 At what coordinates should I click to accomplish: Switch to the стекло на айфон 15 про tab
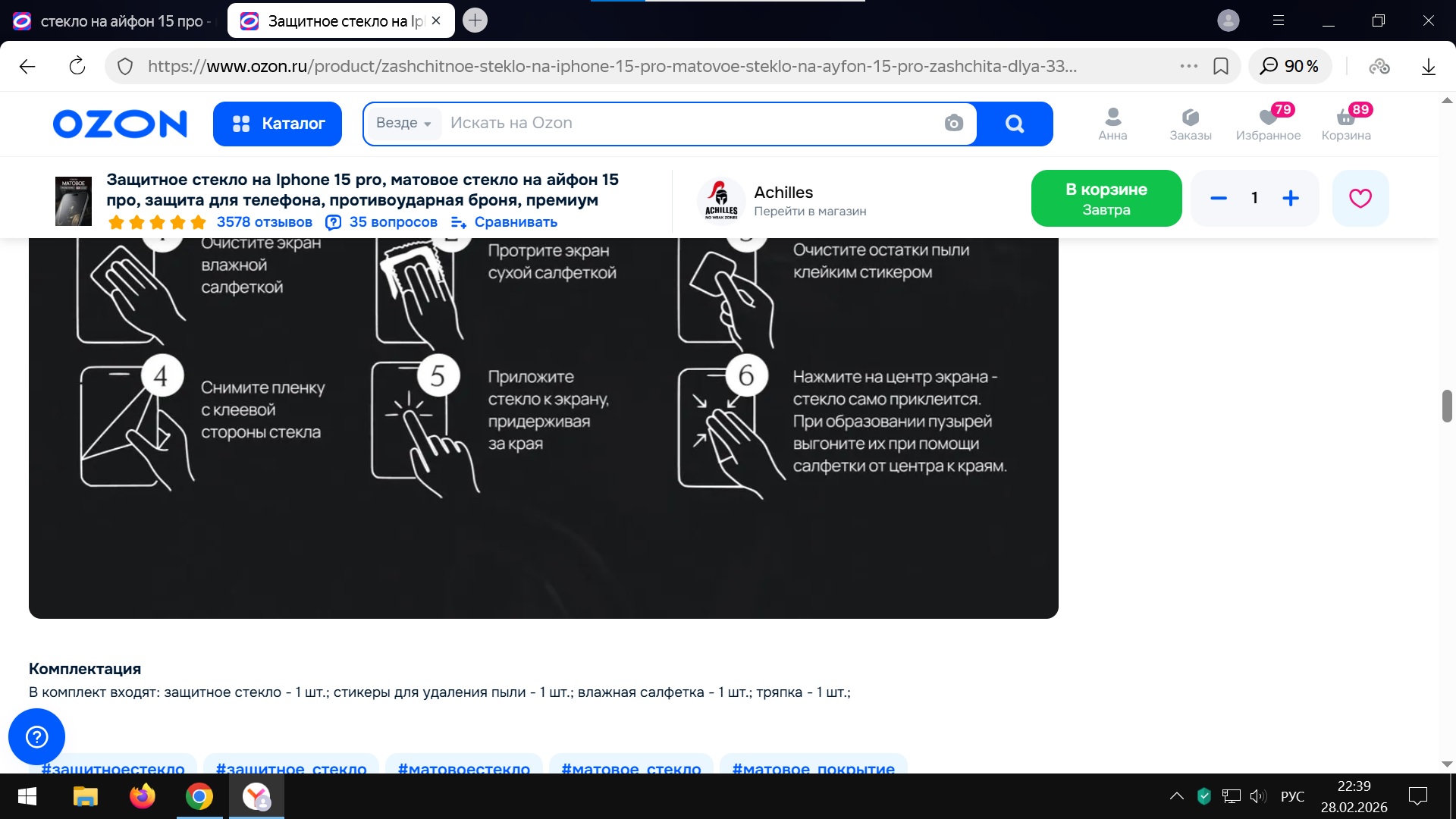coord(112,21)
